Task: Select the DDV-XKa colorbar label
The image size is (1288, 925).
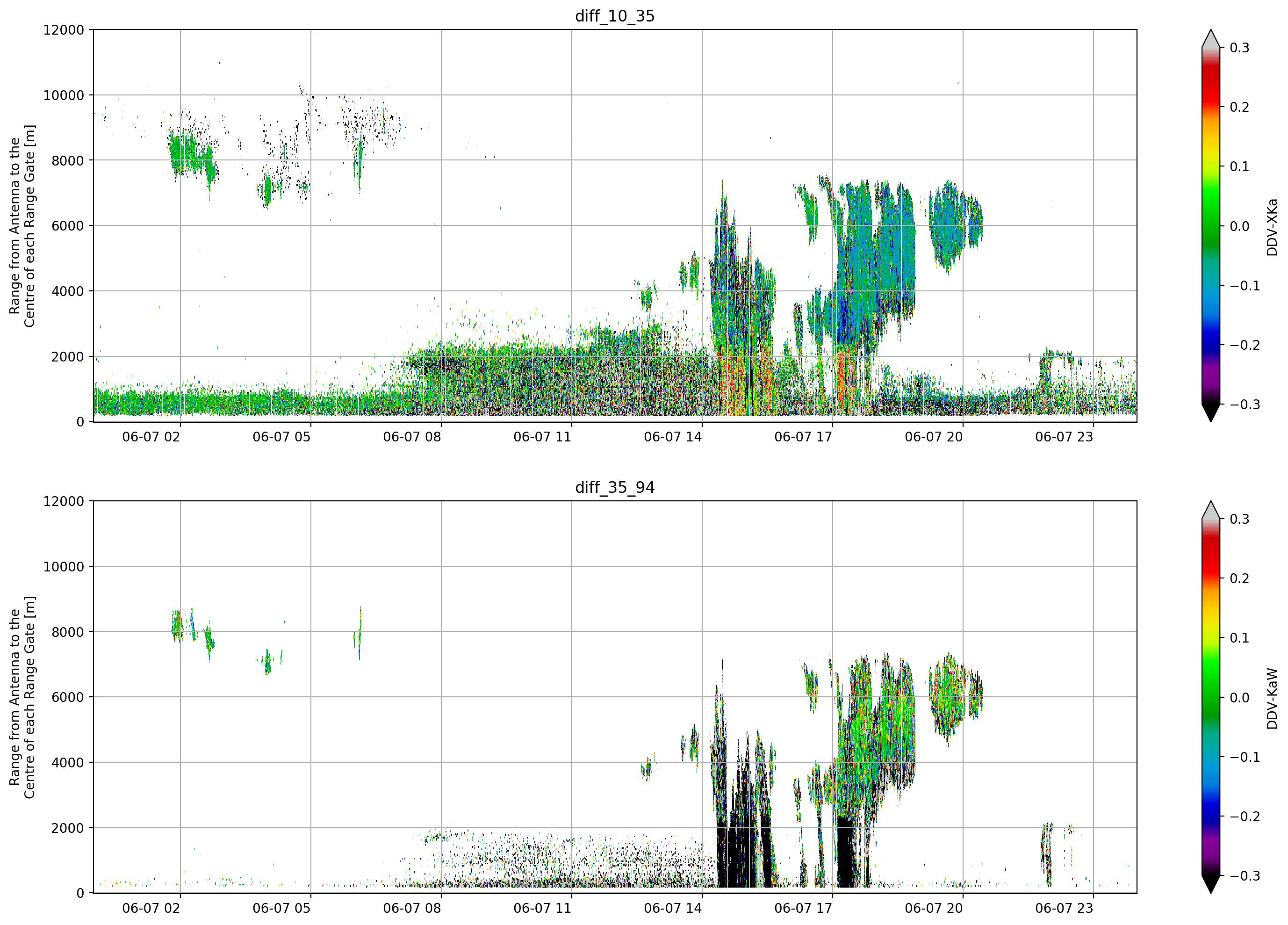Action: coord(1272,227)
